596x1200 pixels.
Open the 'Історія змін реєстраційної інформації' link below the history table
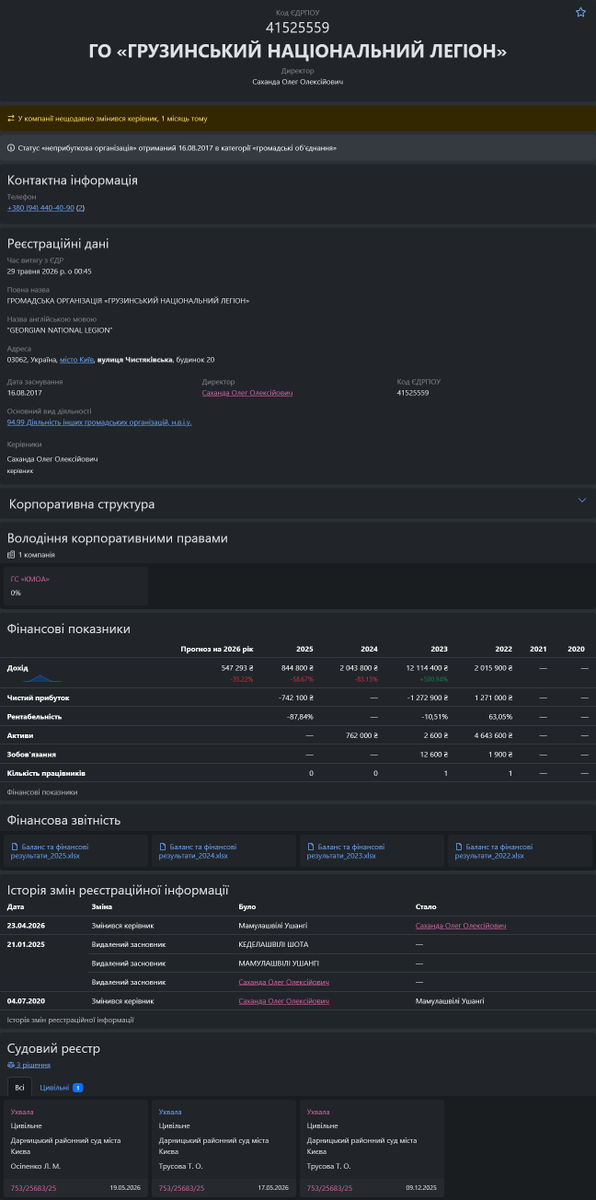(70, 1019)
